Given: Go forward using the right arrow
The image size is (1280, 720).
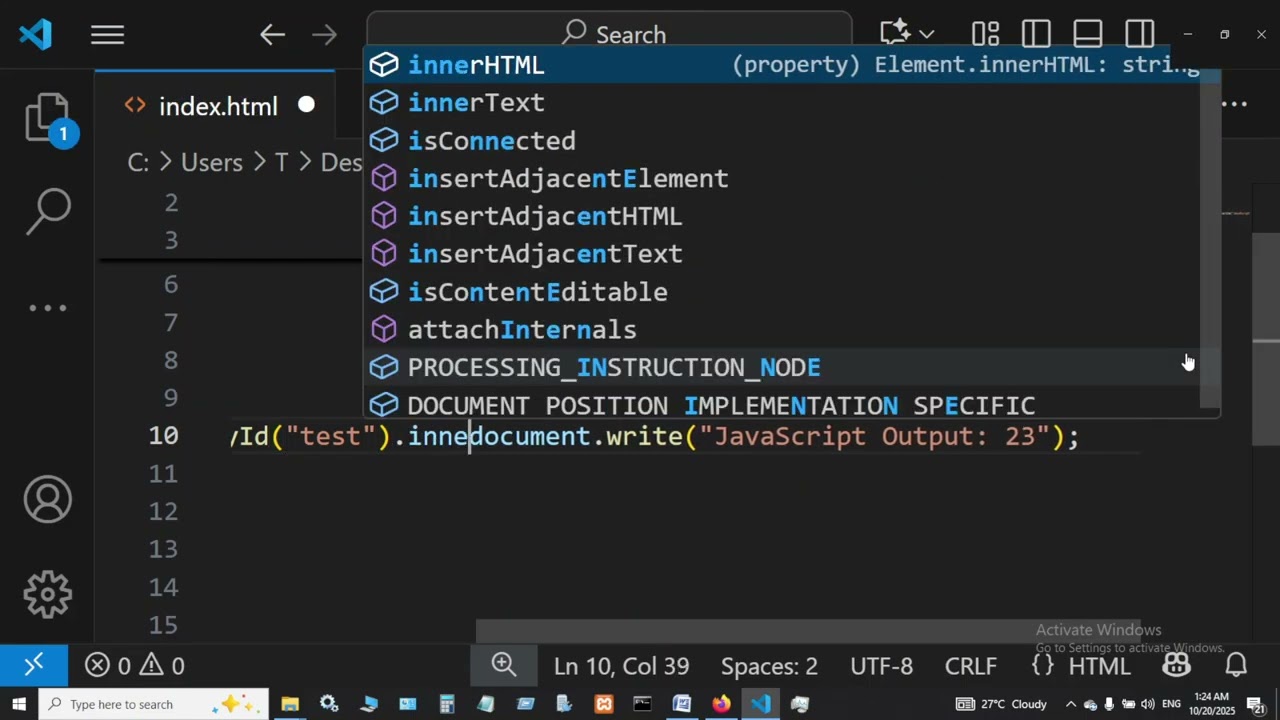Looking at the screenshot, I should [324, 35].
